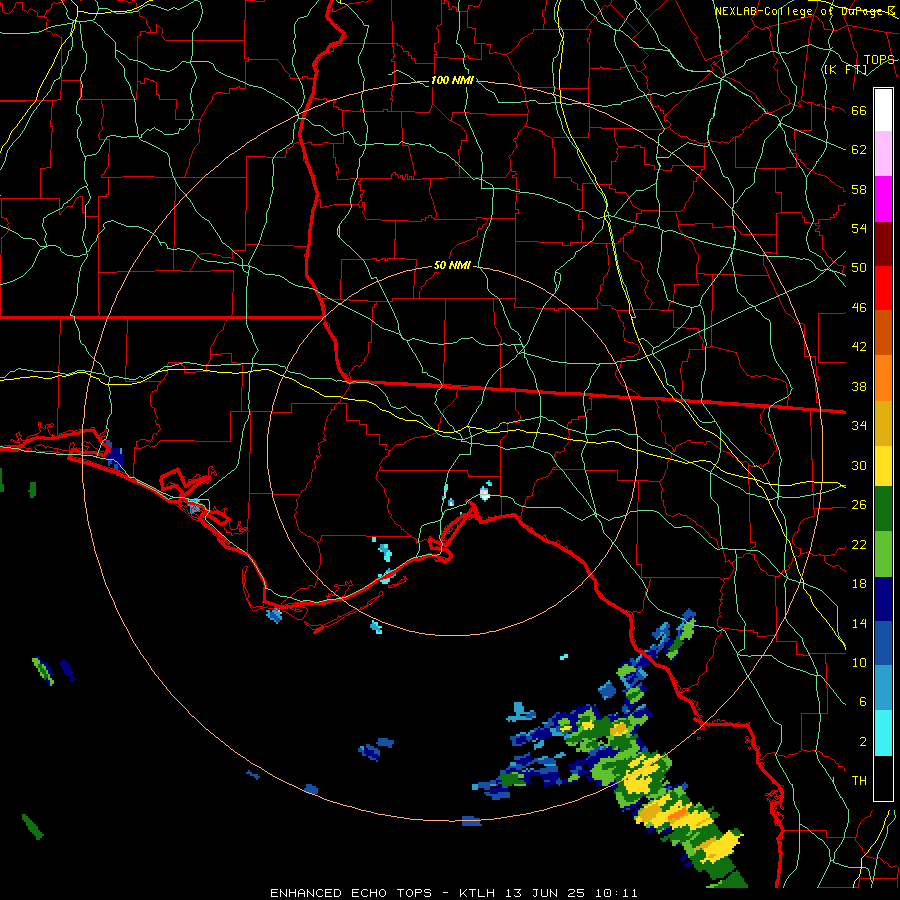
Task: Click the light blue 14 kft legend swatch
Action: pos(883,688)
